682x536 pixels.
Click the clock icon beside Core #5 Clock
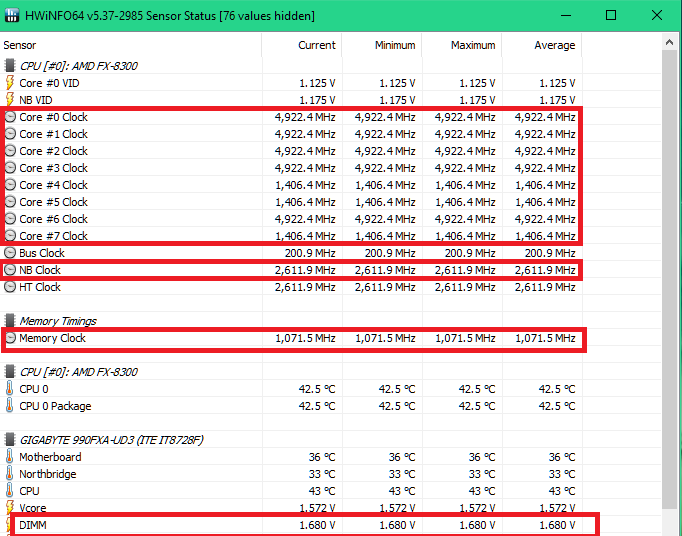(10, 202)
